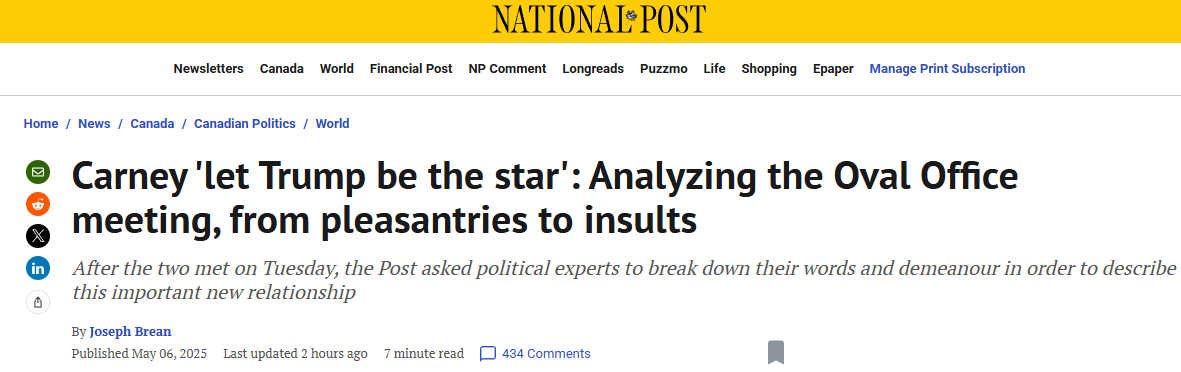The width and height of the screenshot is (1181, 372).
Task: Open Longreads in navigation bar
Action: [x=593, y=69]
